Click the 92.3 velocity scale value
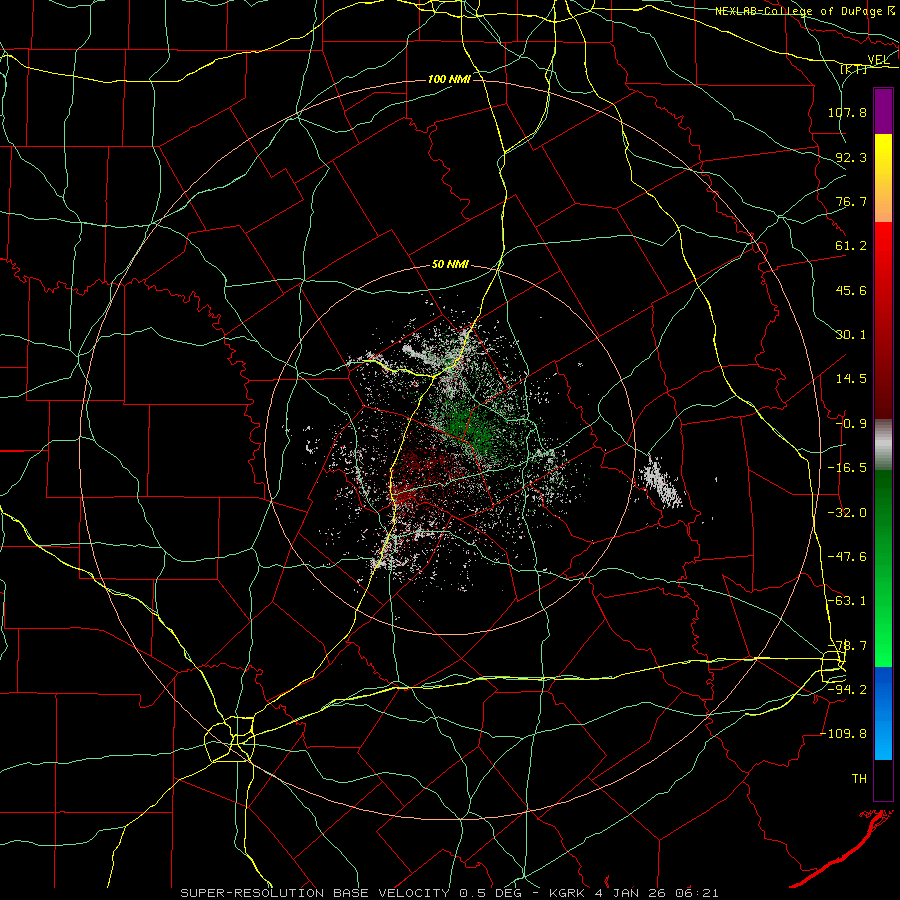Image resolution: width=900 pixels, height=900 pixels. click(x=851, y=157)
